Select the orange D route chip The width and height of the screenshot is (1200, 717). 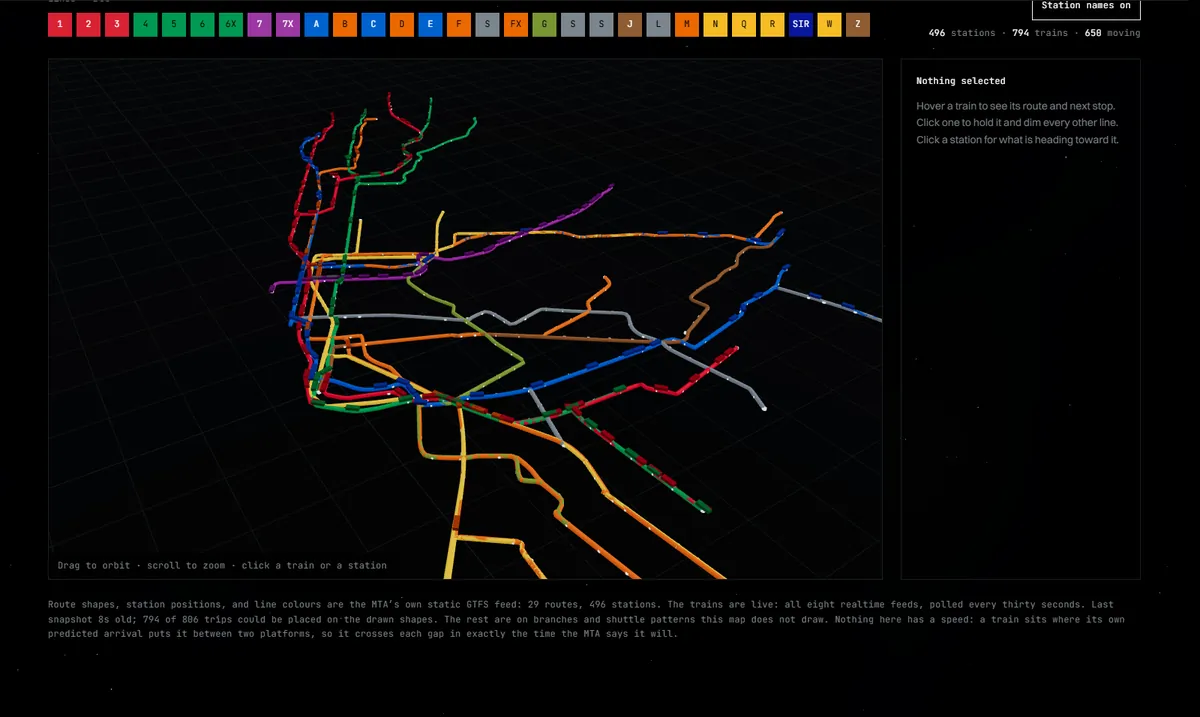click(x=402, y=25)
